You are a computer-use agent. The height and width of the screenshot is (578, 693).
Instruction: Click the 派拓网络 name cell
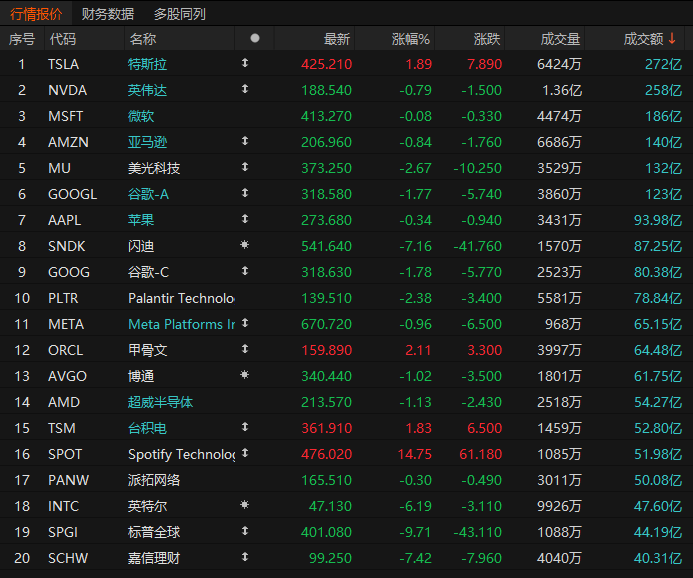pos(154,480)
